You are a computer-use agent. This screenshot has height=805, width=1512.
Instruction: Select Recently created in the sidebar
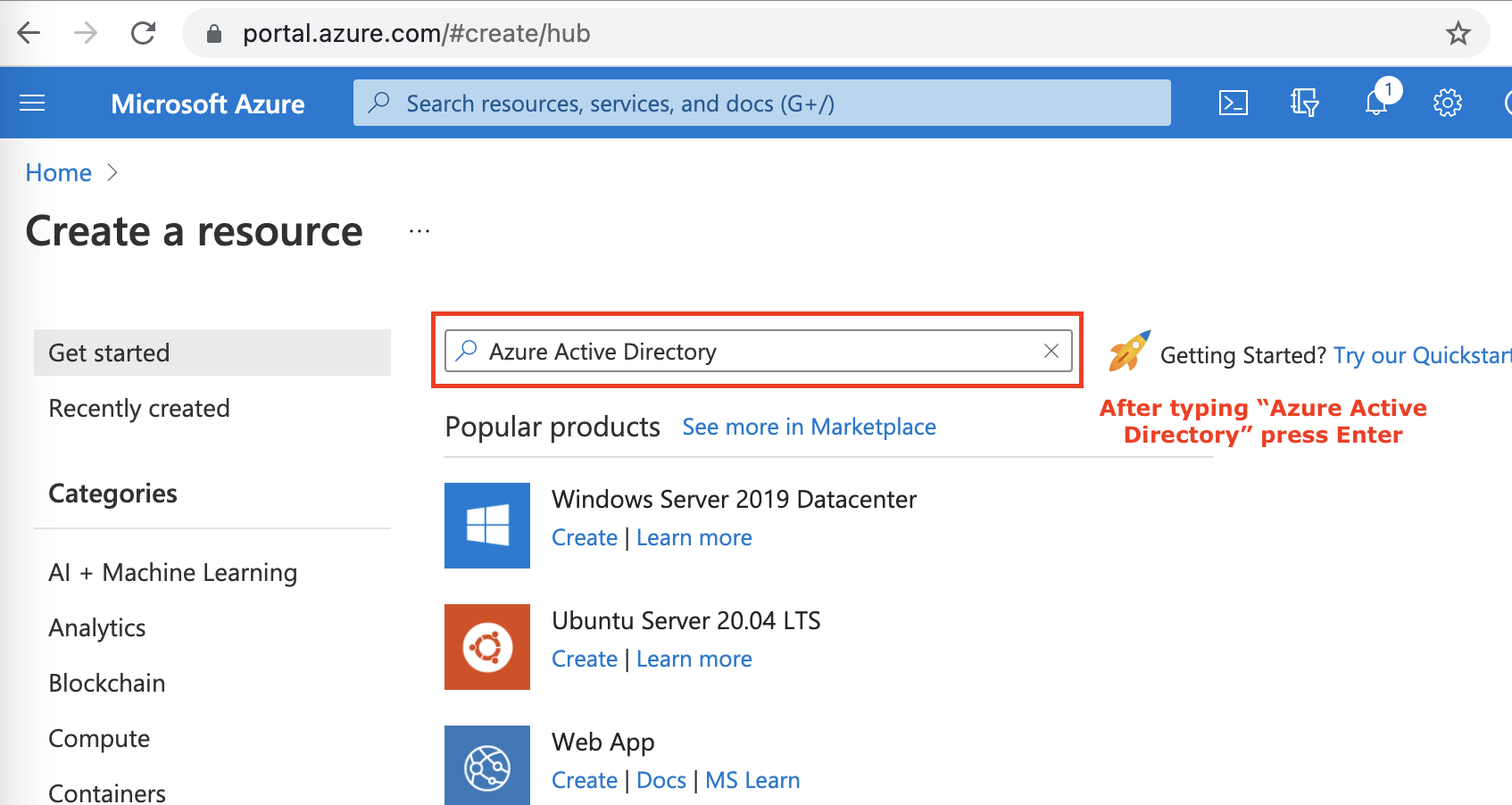[x=139, y=409]
